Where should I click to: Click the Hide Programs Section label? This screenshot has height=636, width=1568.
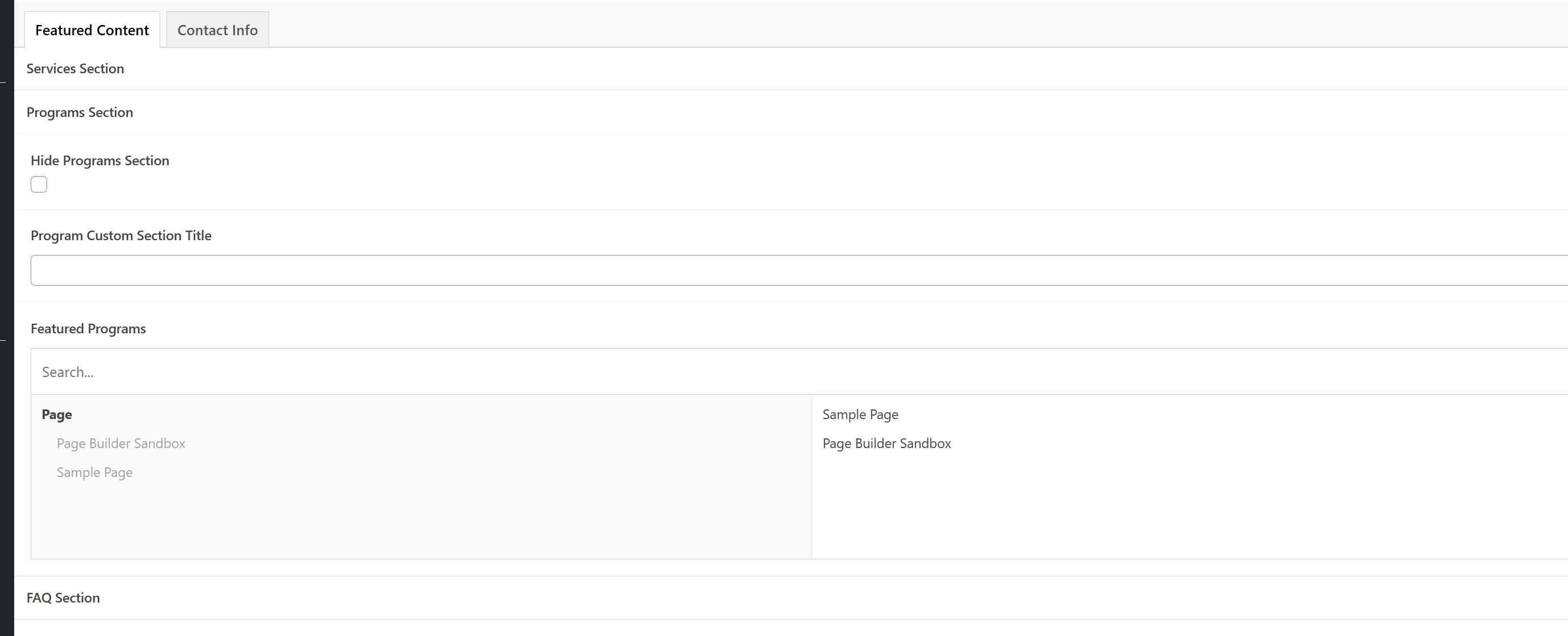(x=100, y=161)
